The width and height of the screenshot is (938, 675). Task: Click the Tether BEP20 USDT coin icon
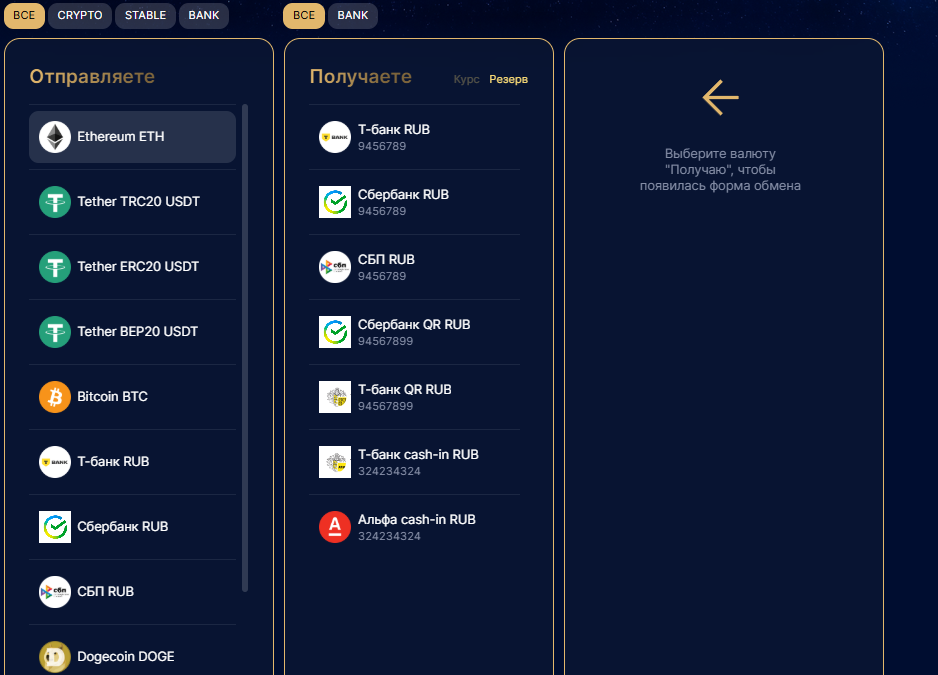[x=55, y=332]
